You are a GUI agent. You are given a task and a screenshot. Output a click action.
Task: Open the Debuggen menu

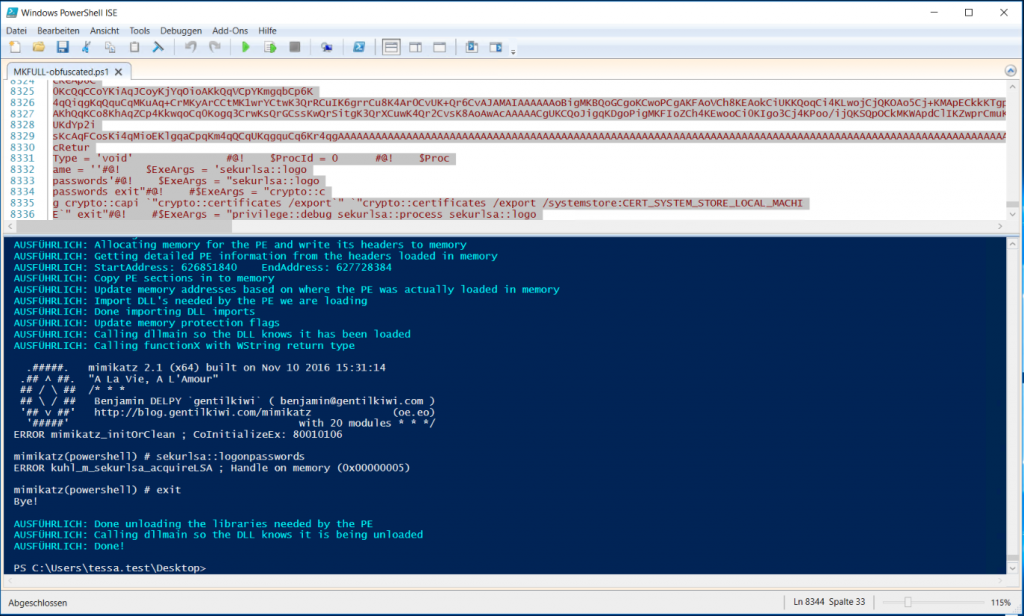point(181,31)
